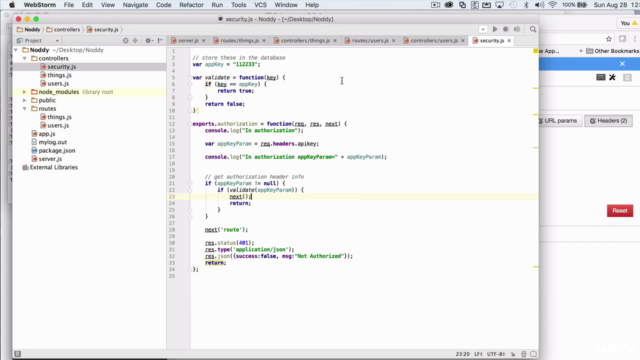The height and width of the screenshot is (360, 640).
Task: Select security.js in project tree
Action: (61, 67)
